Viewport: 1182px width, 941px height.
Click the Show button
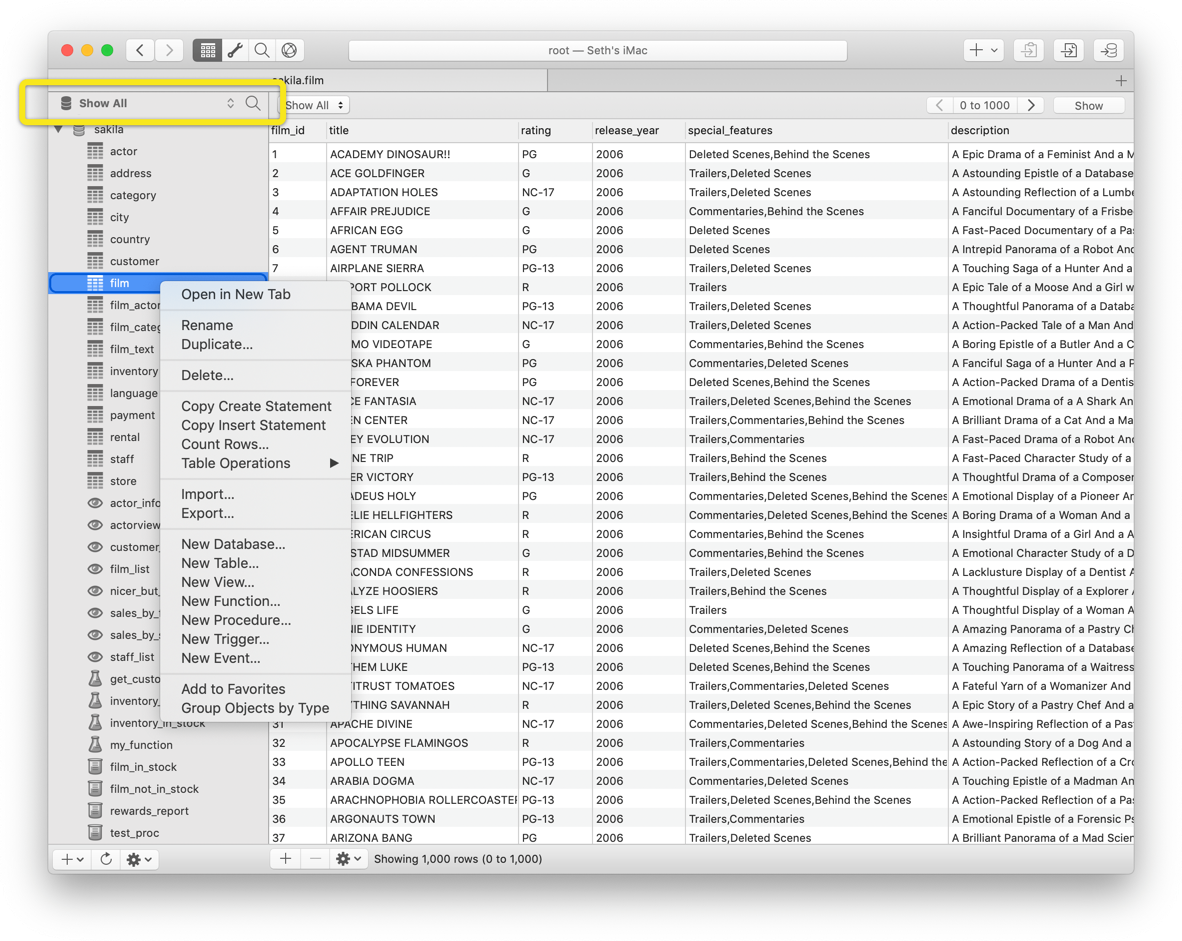coord(1089,106)
